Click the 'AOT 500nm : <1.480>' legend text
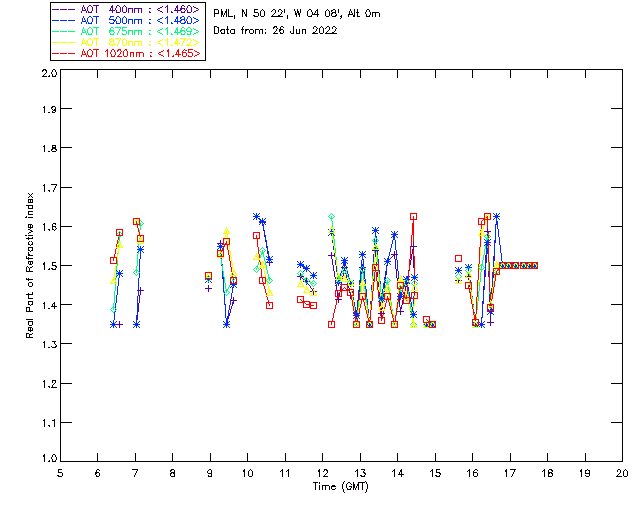The height and width of the screenshot is (512, 640). coord(140,20)
